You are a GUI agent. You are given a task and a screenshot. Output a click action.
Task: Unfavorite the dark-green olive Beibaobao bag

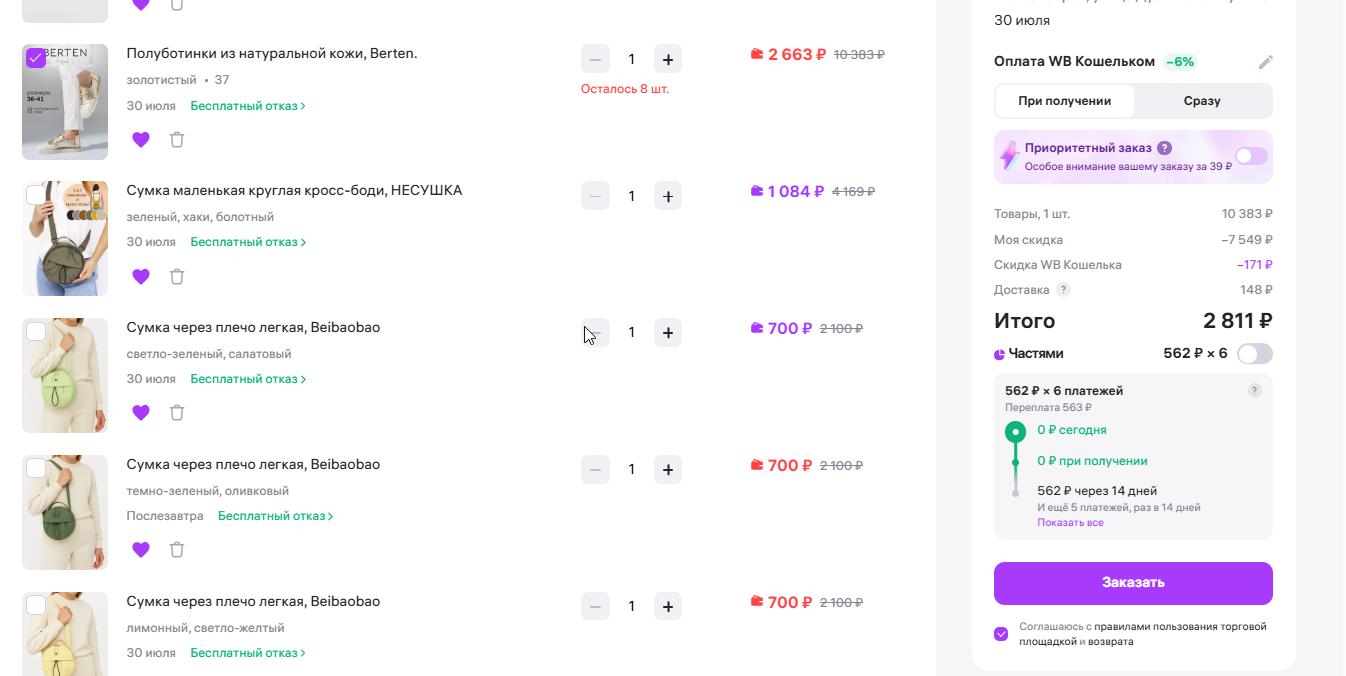click(141, 549)
